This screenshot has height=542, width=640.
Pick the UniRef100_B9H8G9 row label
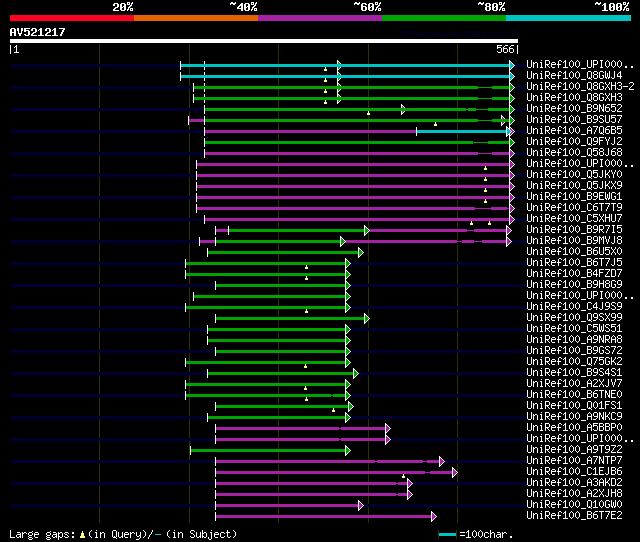574,285
